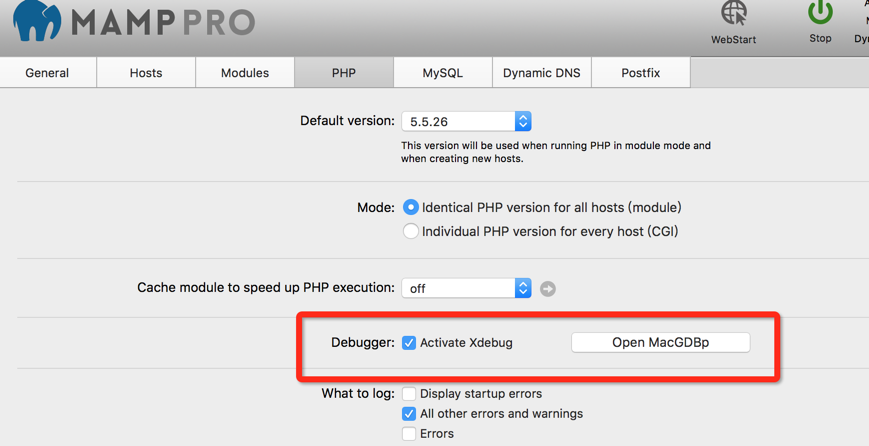Select the PHP tab

point(344,73)
